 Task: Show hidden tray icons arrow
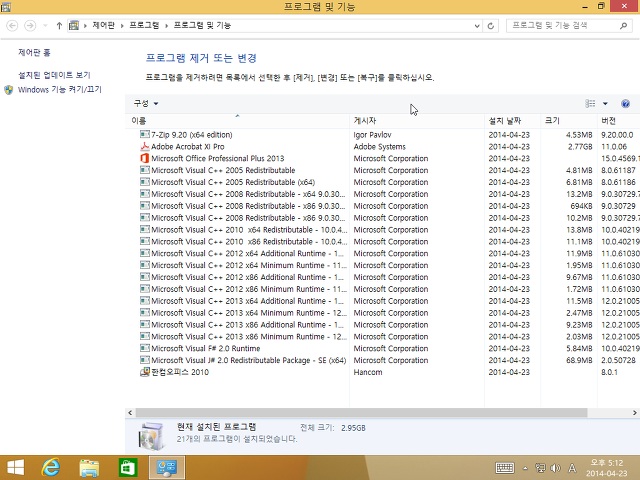(x=525, y=468)
